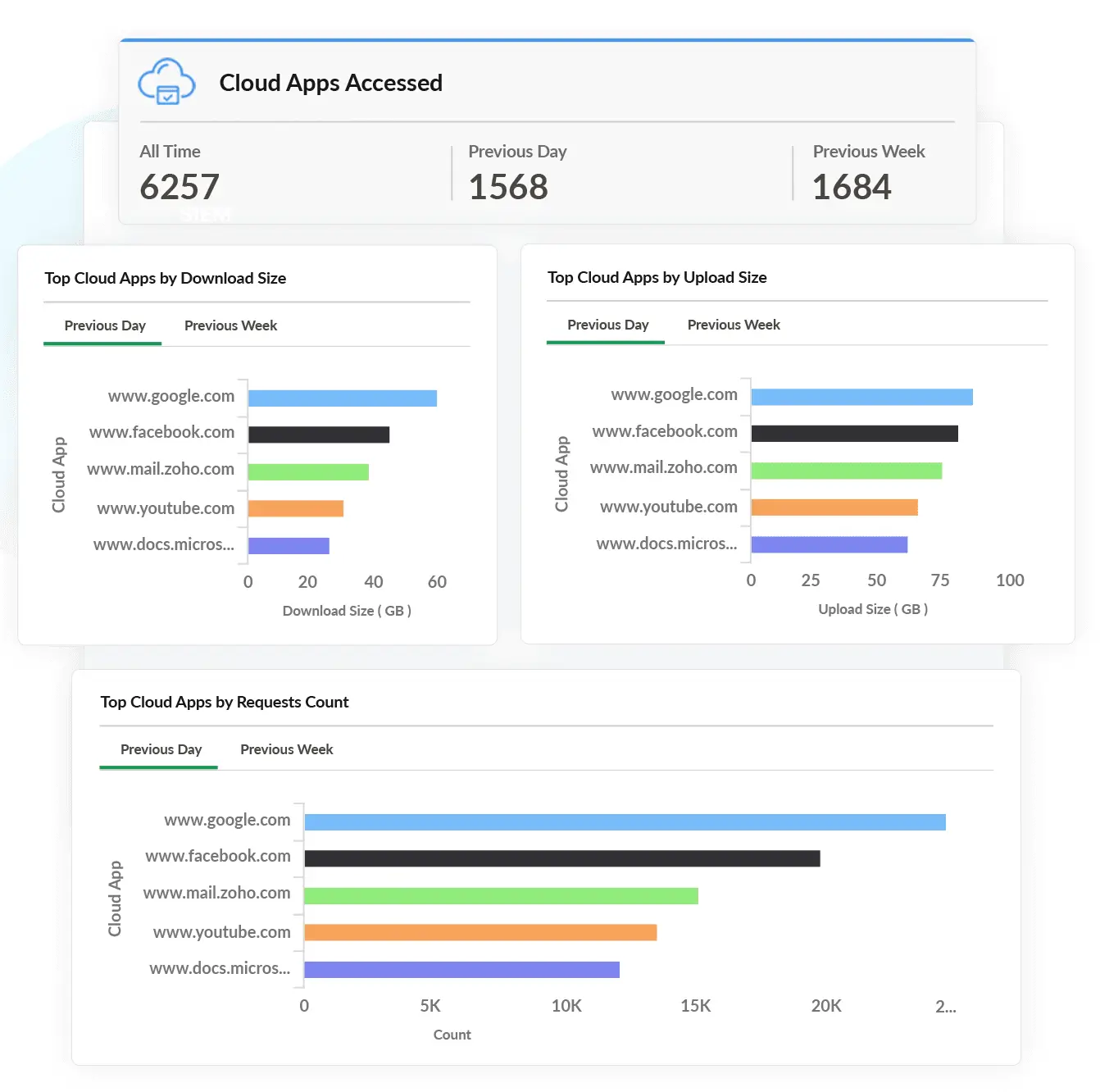Click the 15K tick on Count axis
The width and height of the screenshot is (1100, 1092).
(x=696, y=1006)
